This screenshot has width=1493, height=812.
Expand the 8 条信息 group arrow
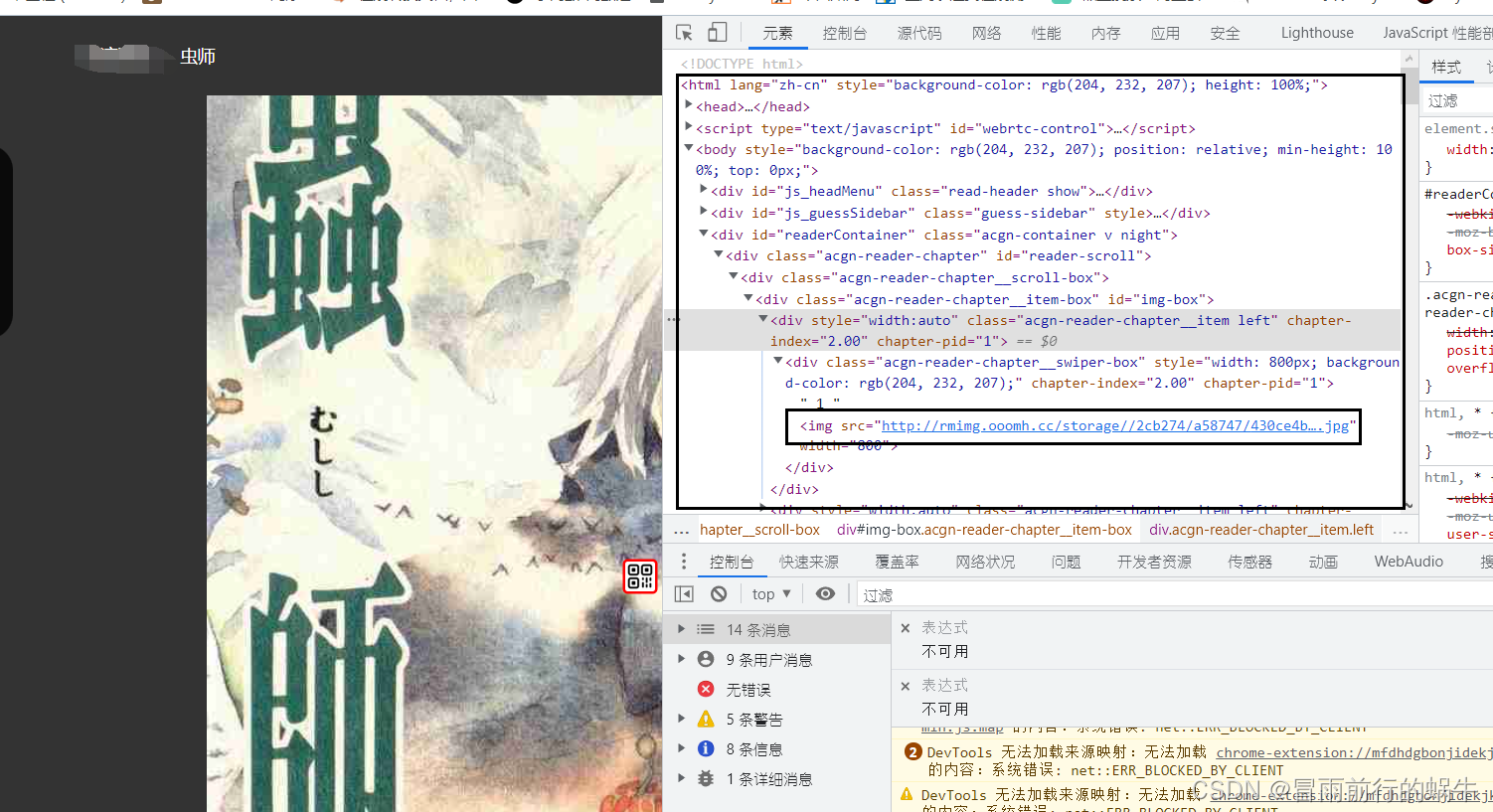(681, 748)
